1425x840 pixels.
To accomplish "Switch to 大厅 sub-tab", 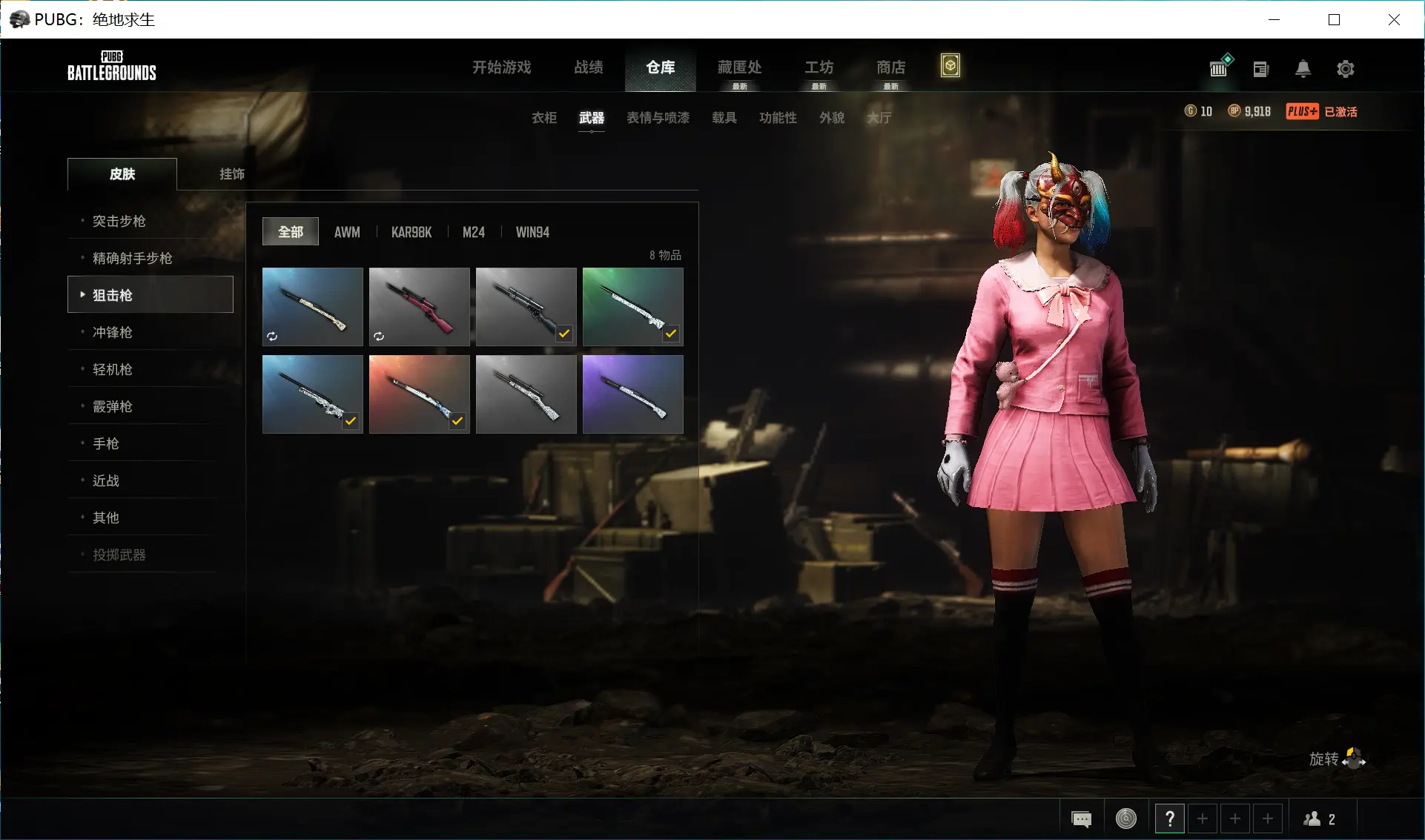I will [879, 118].
